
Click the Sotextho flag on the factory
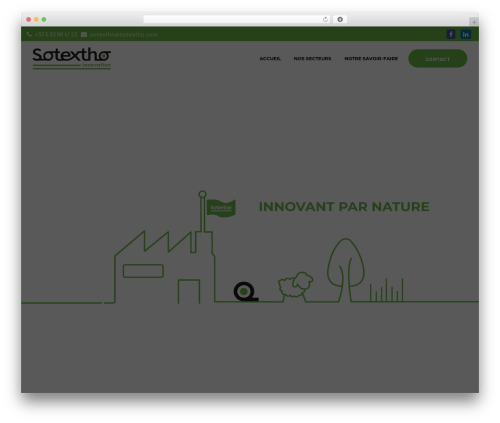click(x=221, y=208)
